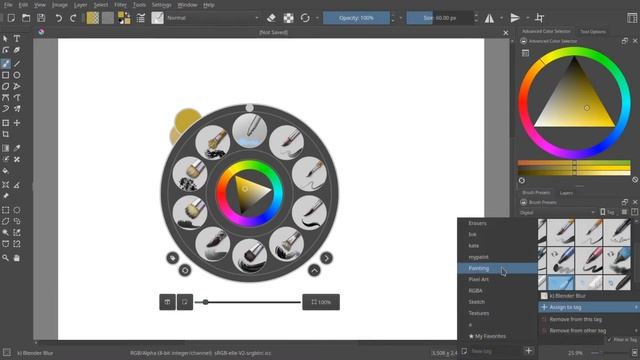The height and width of the screenshot is (360, 640).
Task: Choose workspace icon at top right
Action: tap(632, 18)
